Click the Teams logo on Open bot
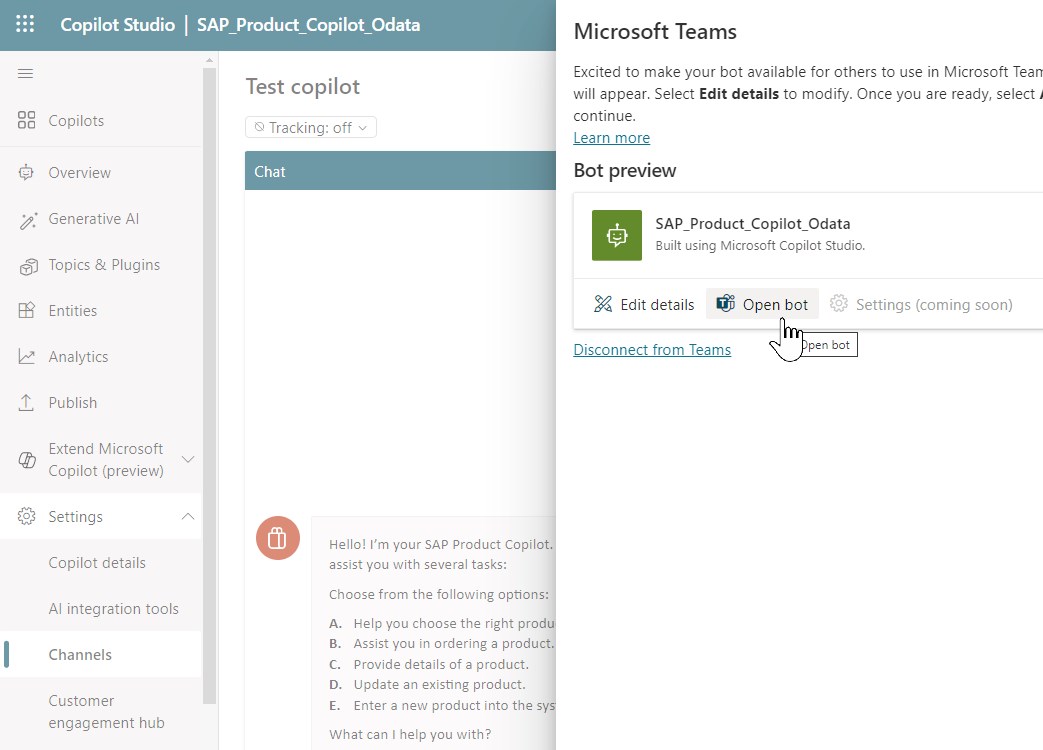Image resolution: width=1043 pixels, height=750 pixels. (x=725, y=303)
